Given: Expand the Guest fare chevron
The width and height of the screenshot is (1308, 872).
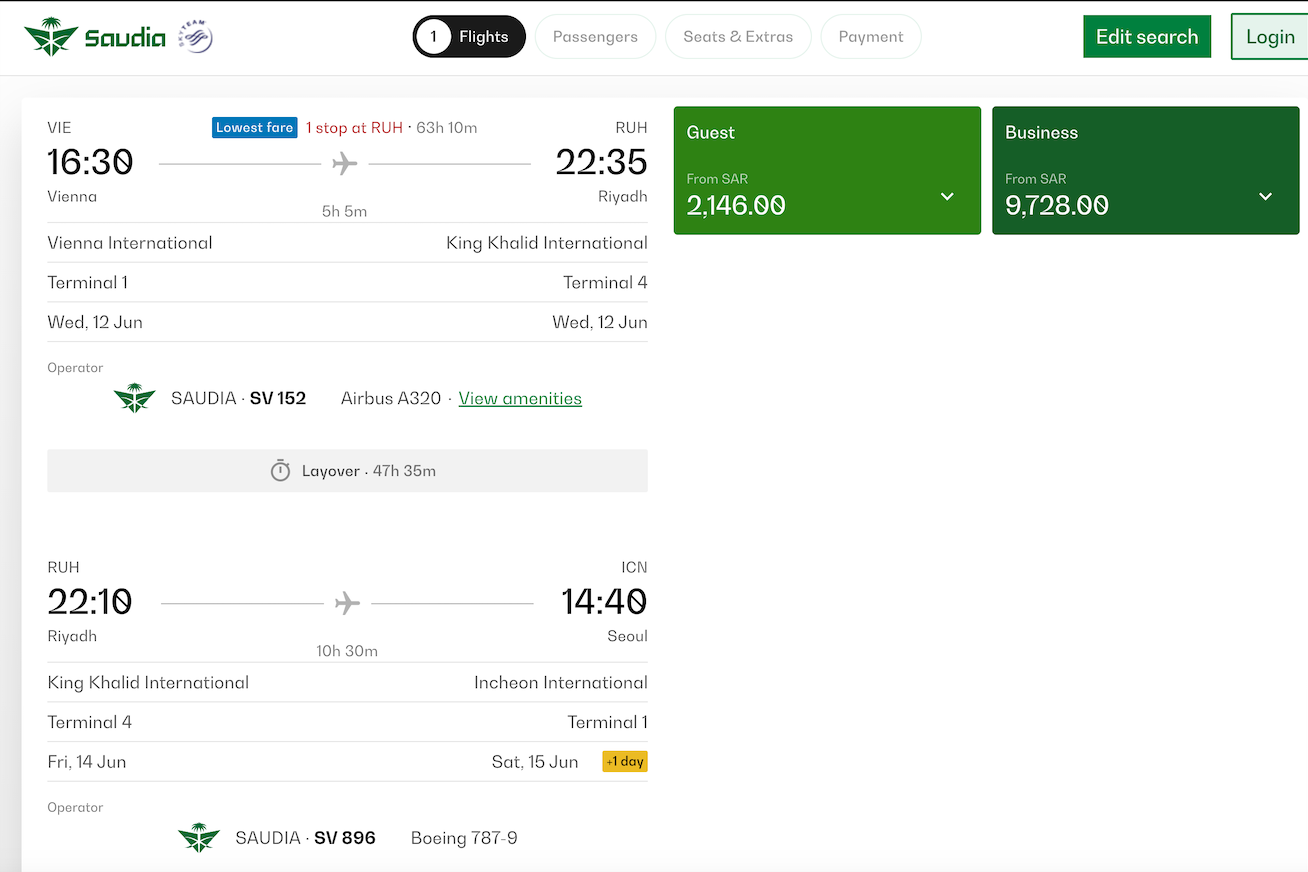Looking at the screenshot, I should (947, 197).
